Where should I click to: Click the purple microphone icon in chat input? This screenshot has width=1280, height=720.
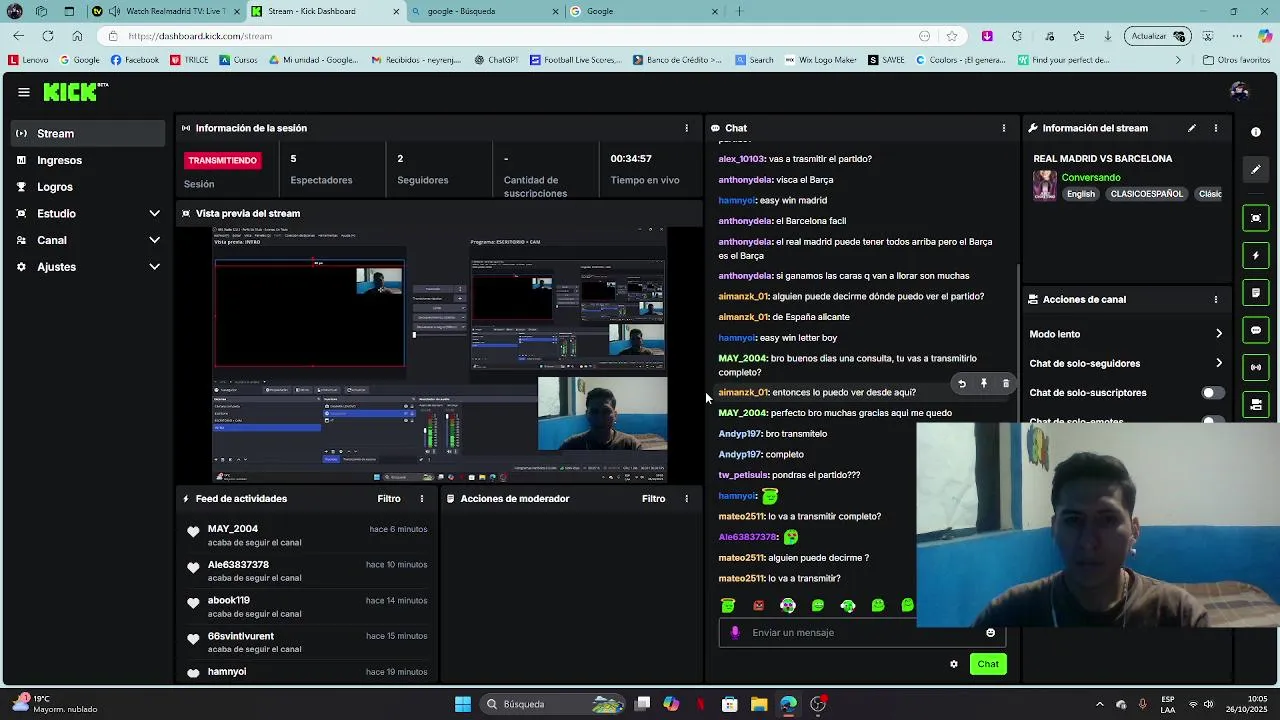point(735,632)
